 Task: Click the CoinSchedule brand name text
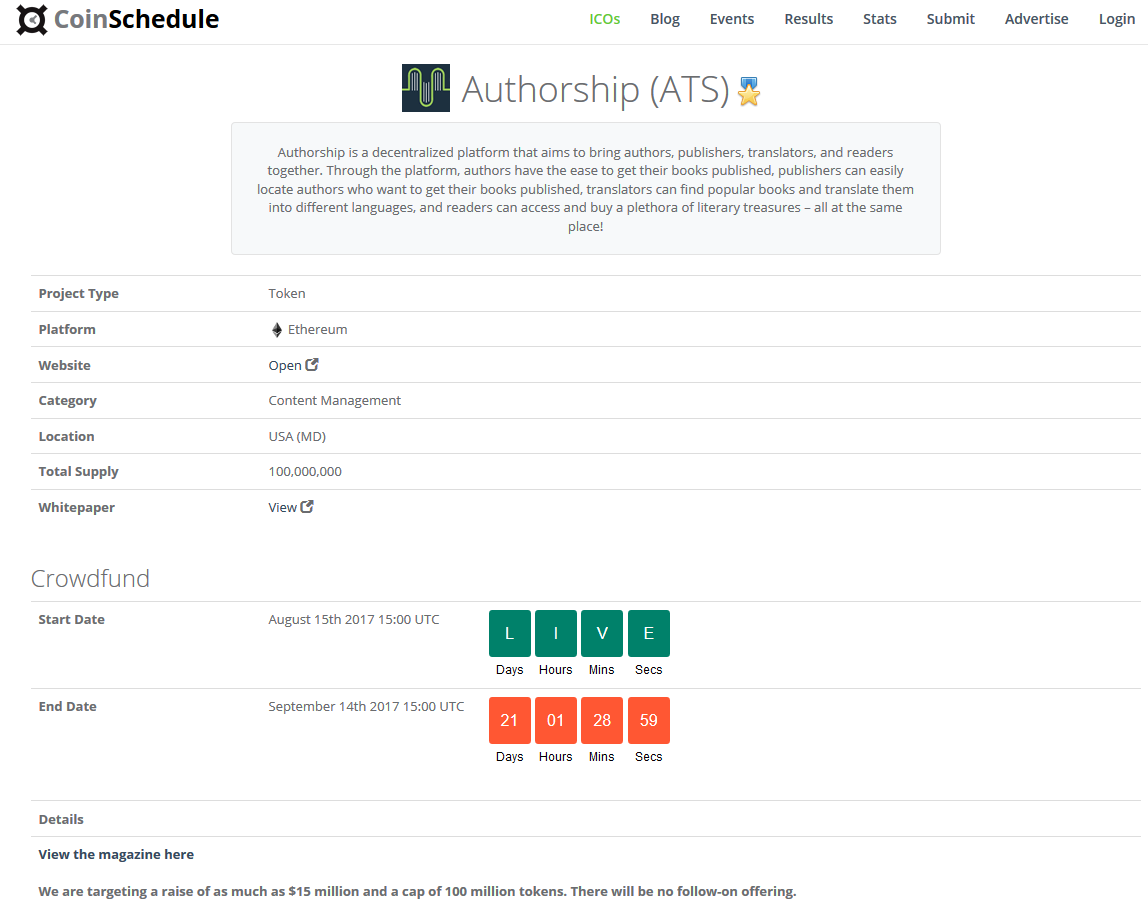(136, 19)
